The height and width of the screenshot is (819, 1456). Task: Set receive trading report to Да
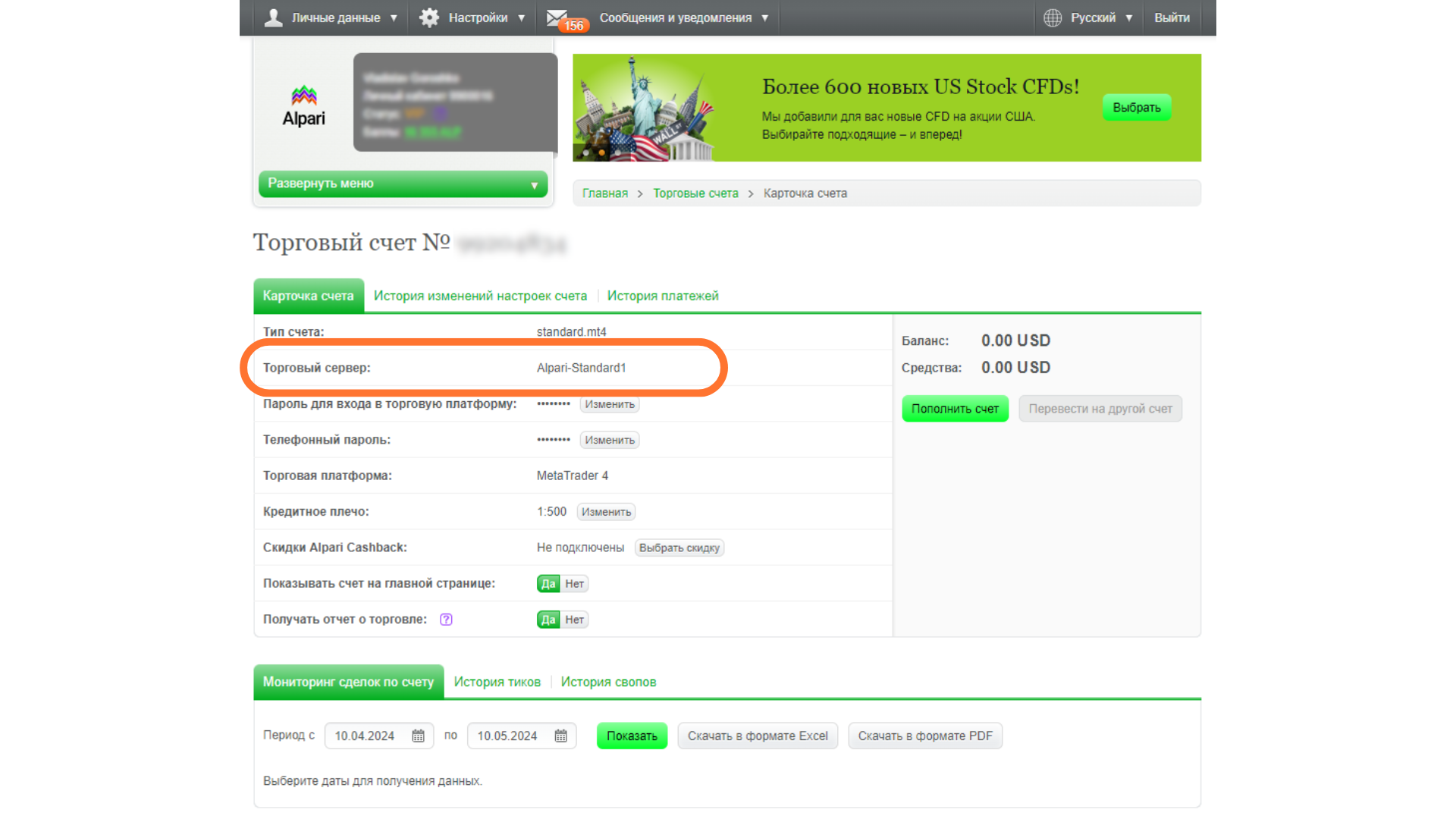point(548,620)
